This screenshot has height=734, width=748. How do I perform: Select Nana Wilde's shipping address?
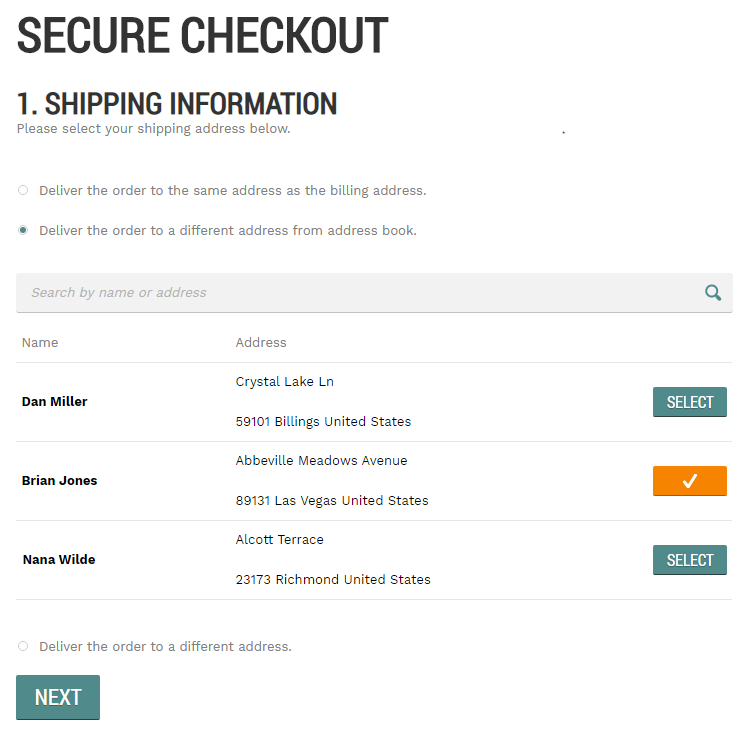click(689, 560)
